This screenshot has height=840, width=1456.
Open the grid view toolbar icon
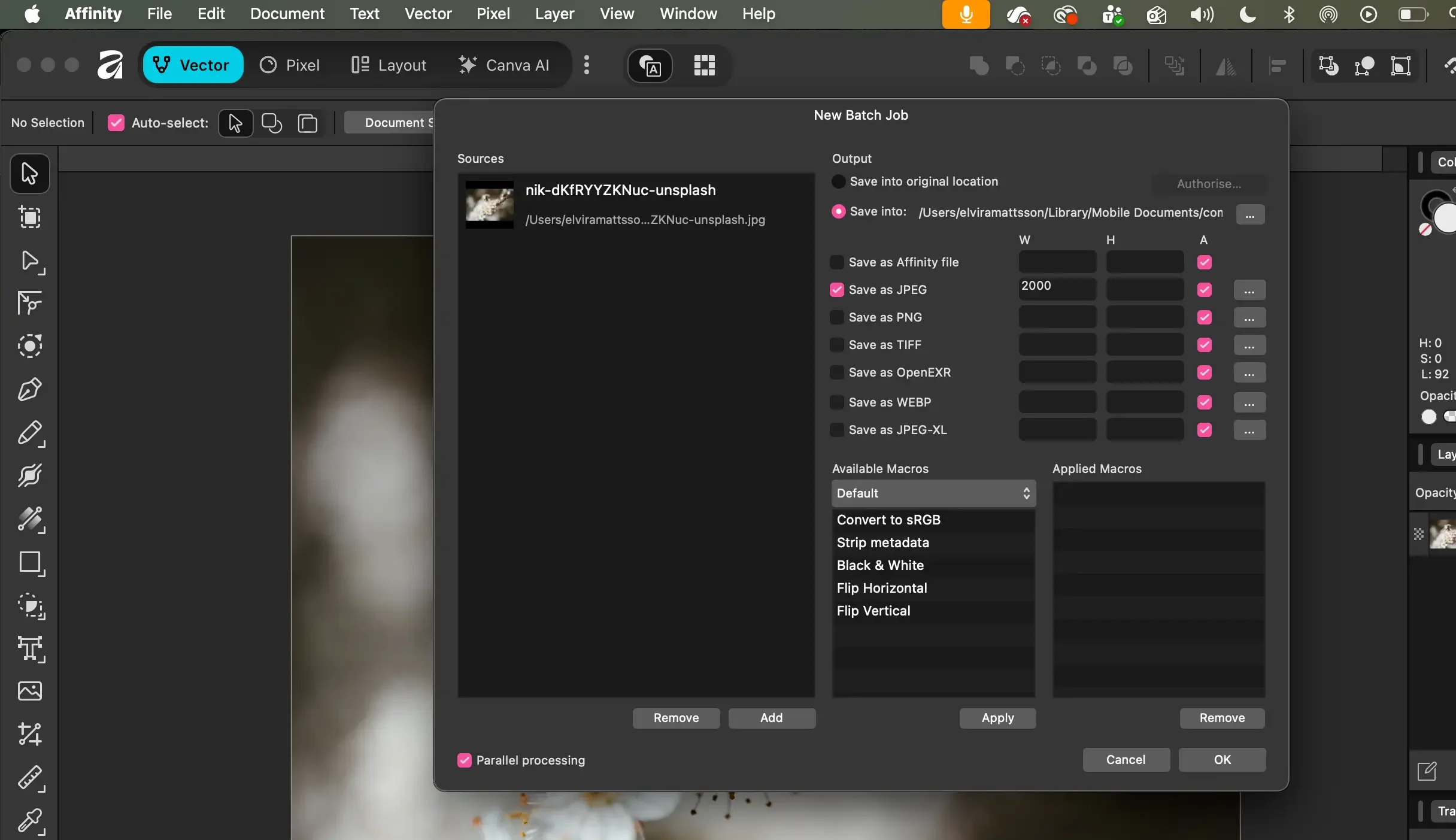704,65
